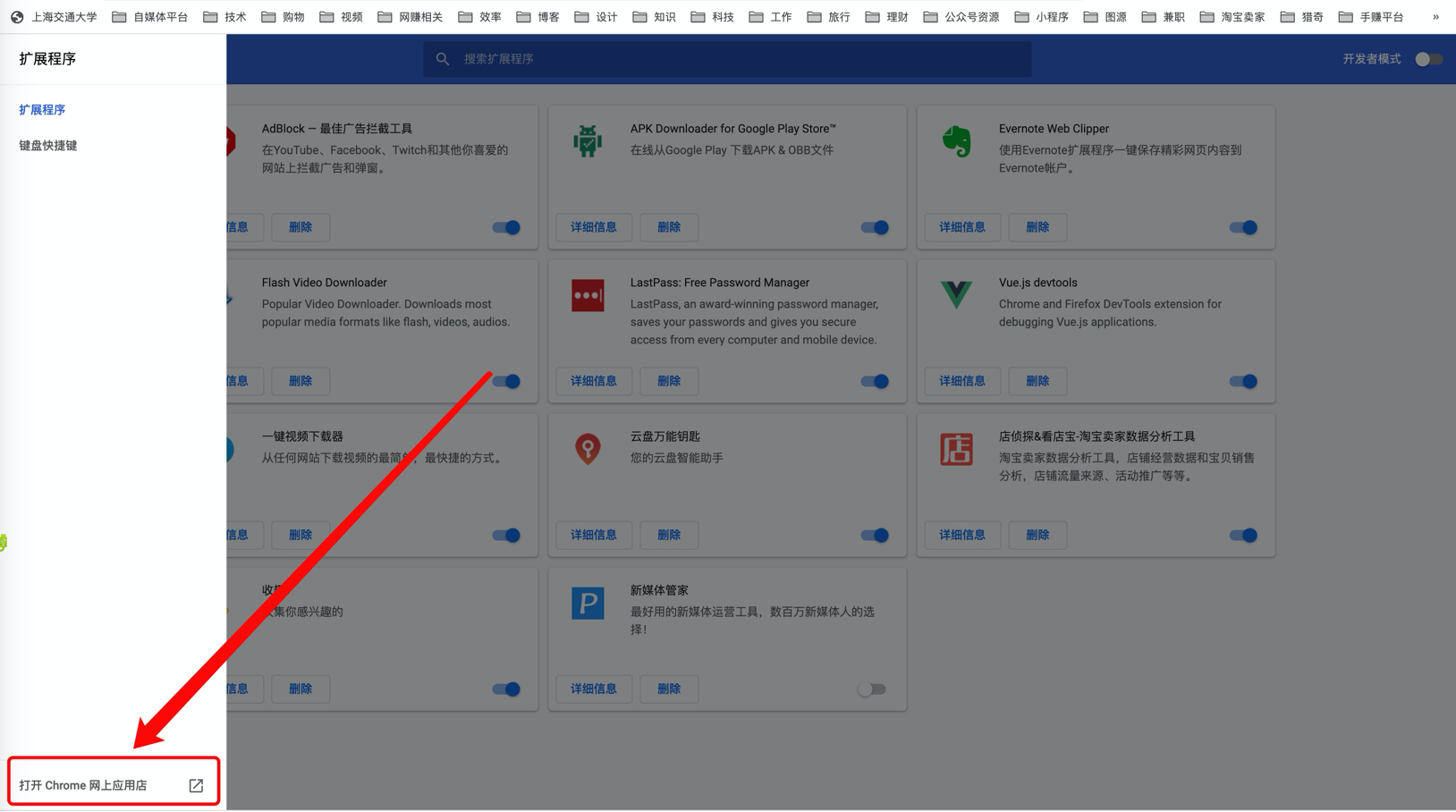Image resolution: width=1456 pixels, height=812 pixels.
Task: Click 详细信息 for APK Downloader
Action: 594,227
